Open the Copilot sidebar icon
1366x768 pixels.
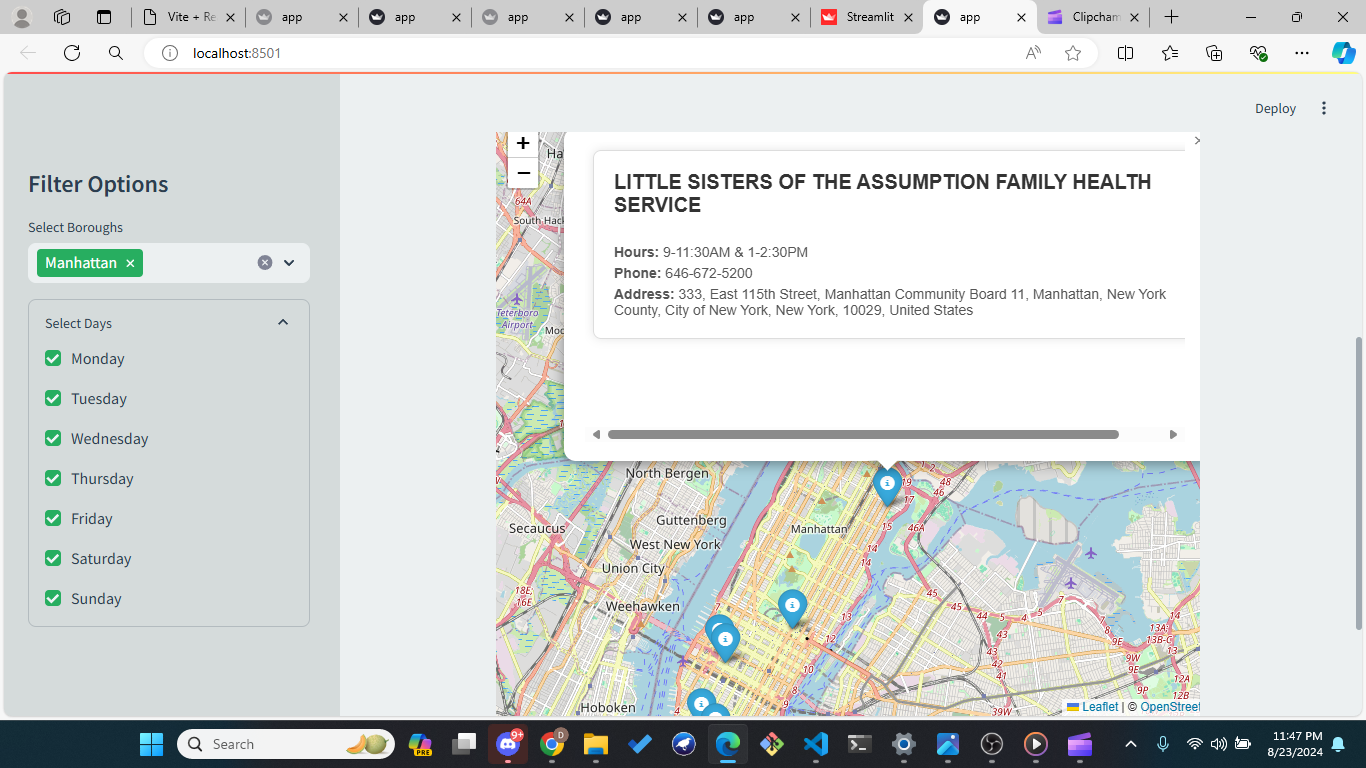pyautogui.click(x=1343, y=53)
